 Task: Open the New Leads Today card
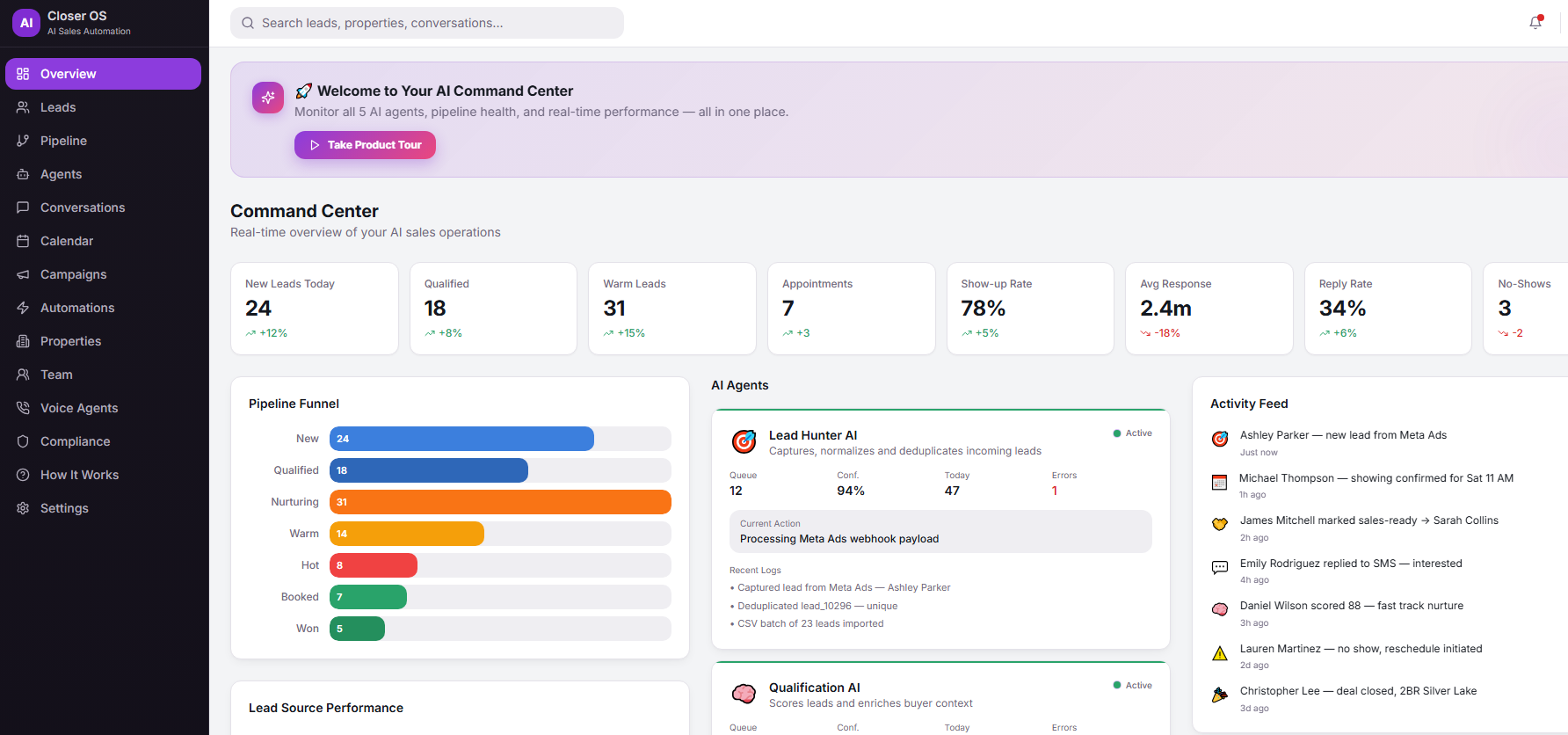click(x=315, y=309)
